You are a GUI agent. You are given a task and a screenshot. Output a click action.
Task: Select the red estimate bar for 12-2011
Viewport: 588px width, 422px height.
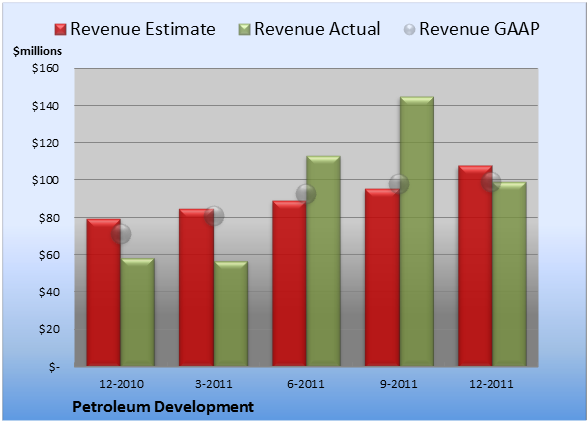[x=475, y=266]
